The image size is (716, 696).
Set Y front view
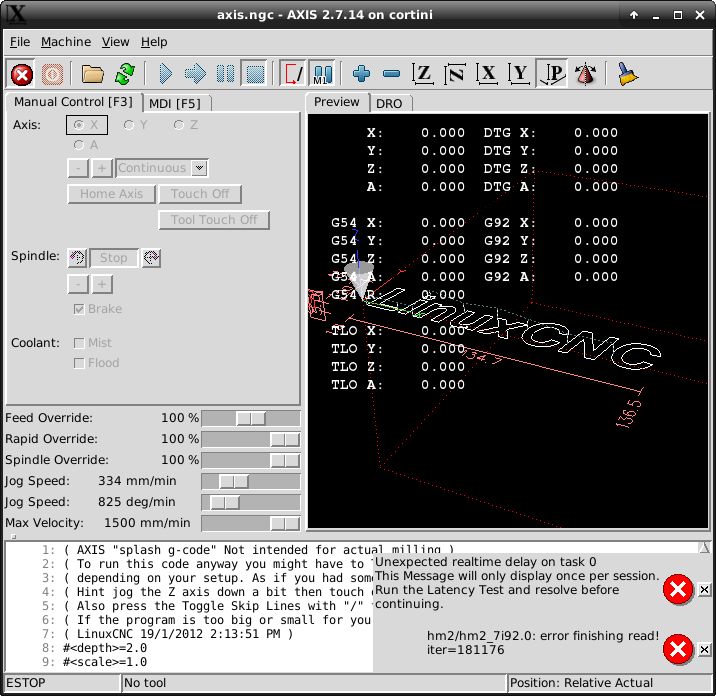pos(520,74)
